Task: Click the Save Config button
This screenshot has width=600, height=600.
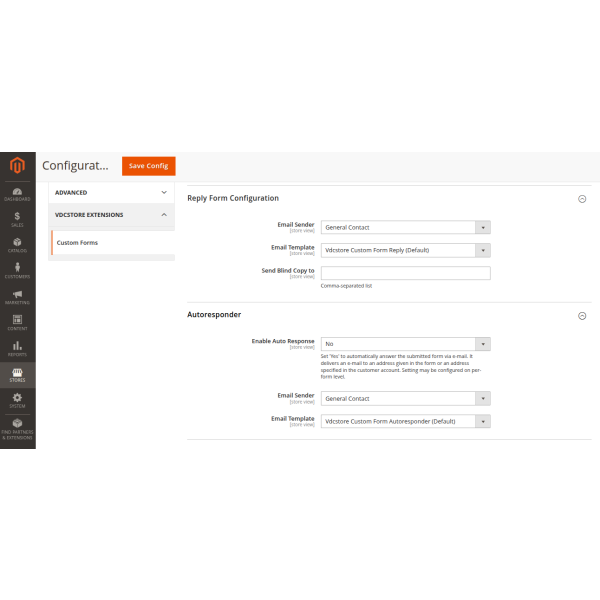Action: [148, 166]
